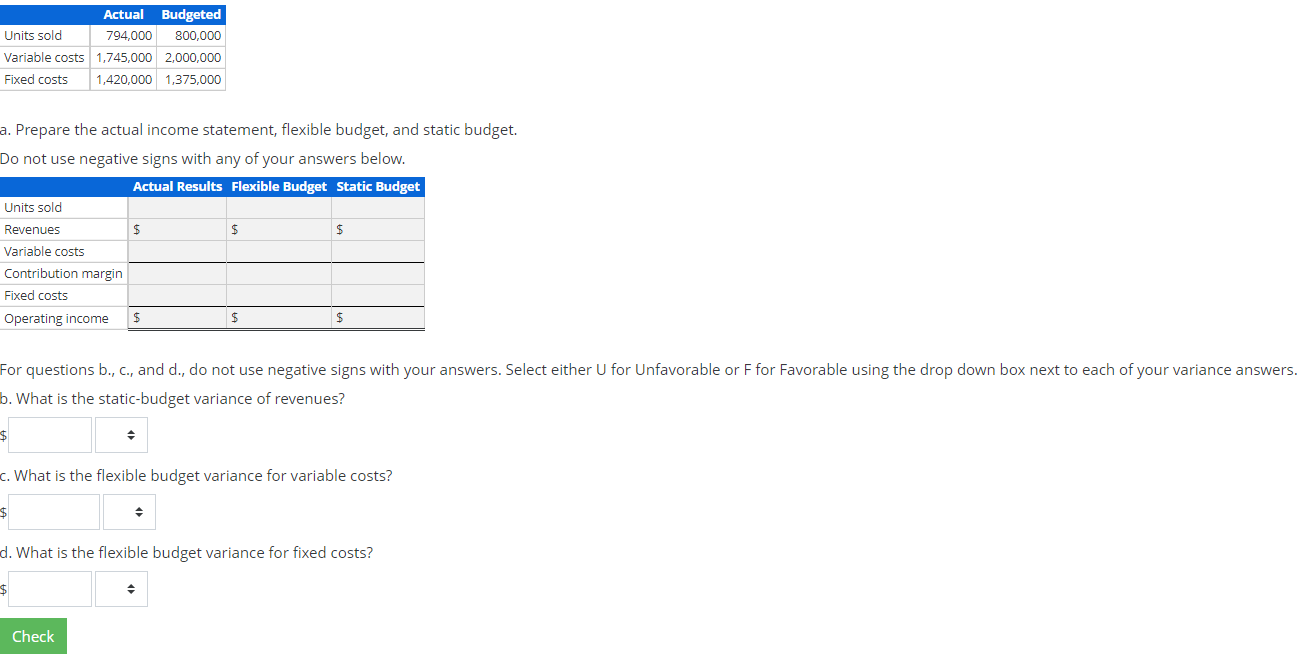Open the variance type dropdown for question c

point(129,511)
